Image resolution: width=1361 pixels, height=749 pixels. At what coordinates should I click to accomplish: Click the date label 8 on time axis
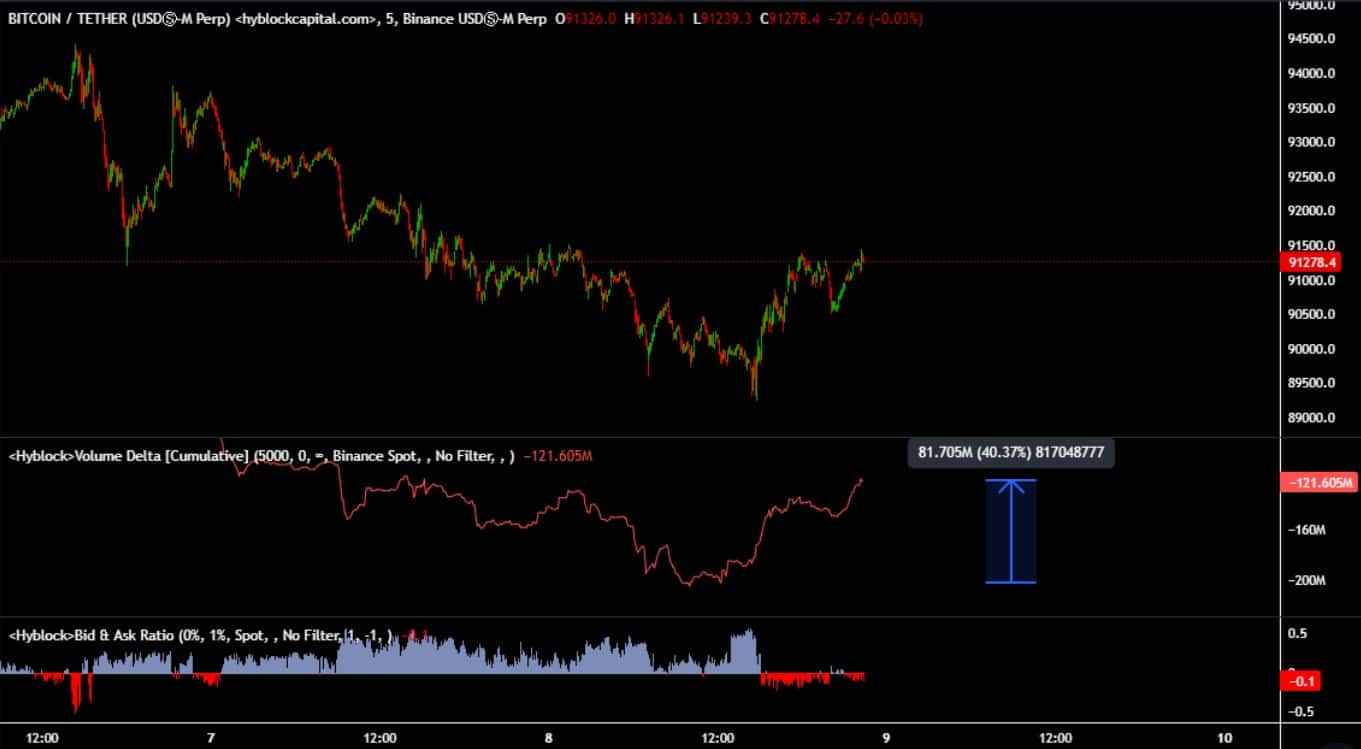coord(548,738)
